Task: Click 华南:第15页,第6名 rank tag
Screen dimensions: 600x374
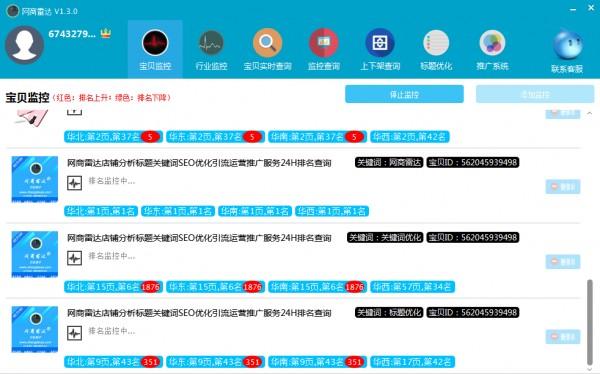Action: pyautogui.click(x=318, y=287)
